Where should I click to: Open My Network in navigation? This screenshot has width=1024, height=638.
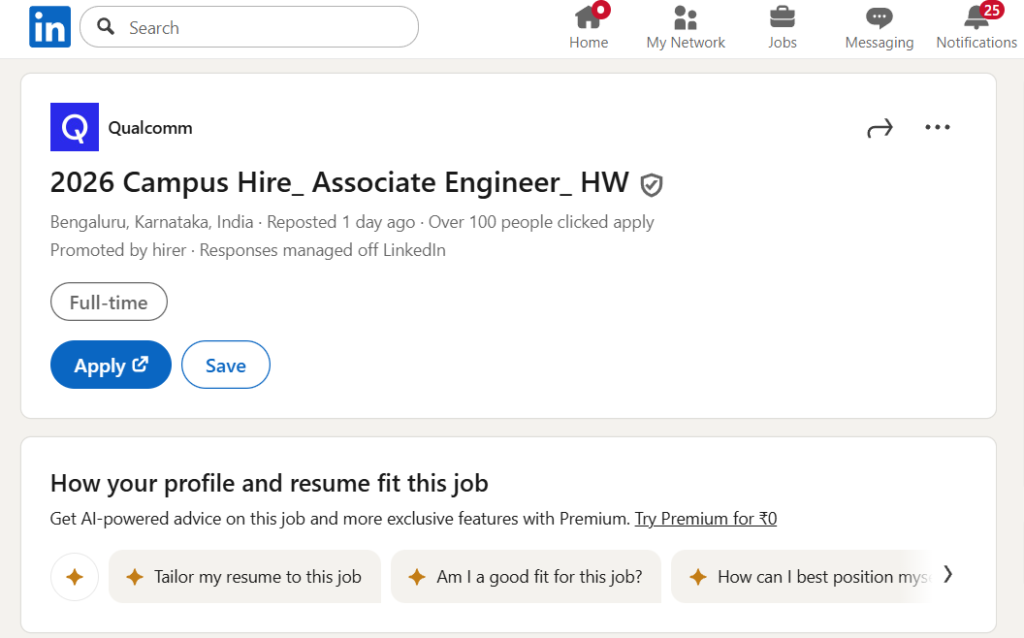[686, 27]
